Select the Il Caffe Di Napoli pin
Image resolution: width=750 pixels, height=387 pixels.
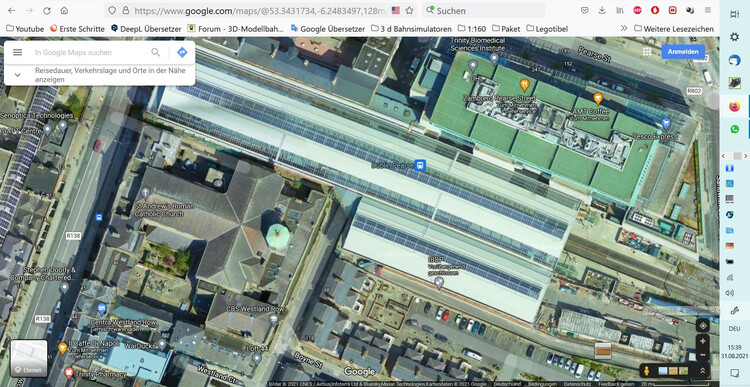coord(62,348)
